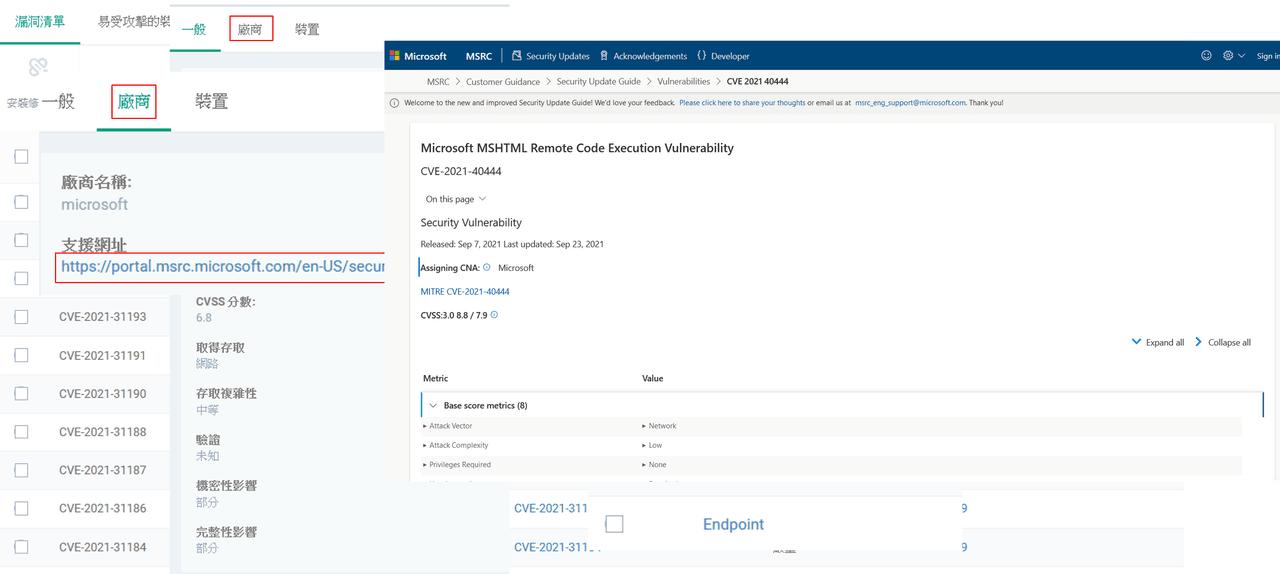Go to Vulnerabilities breadcrumb

(683, 82)
